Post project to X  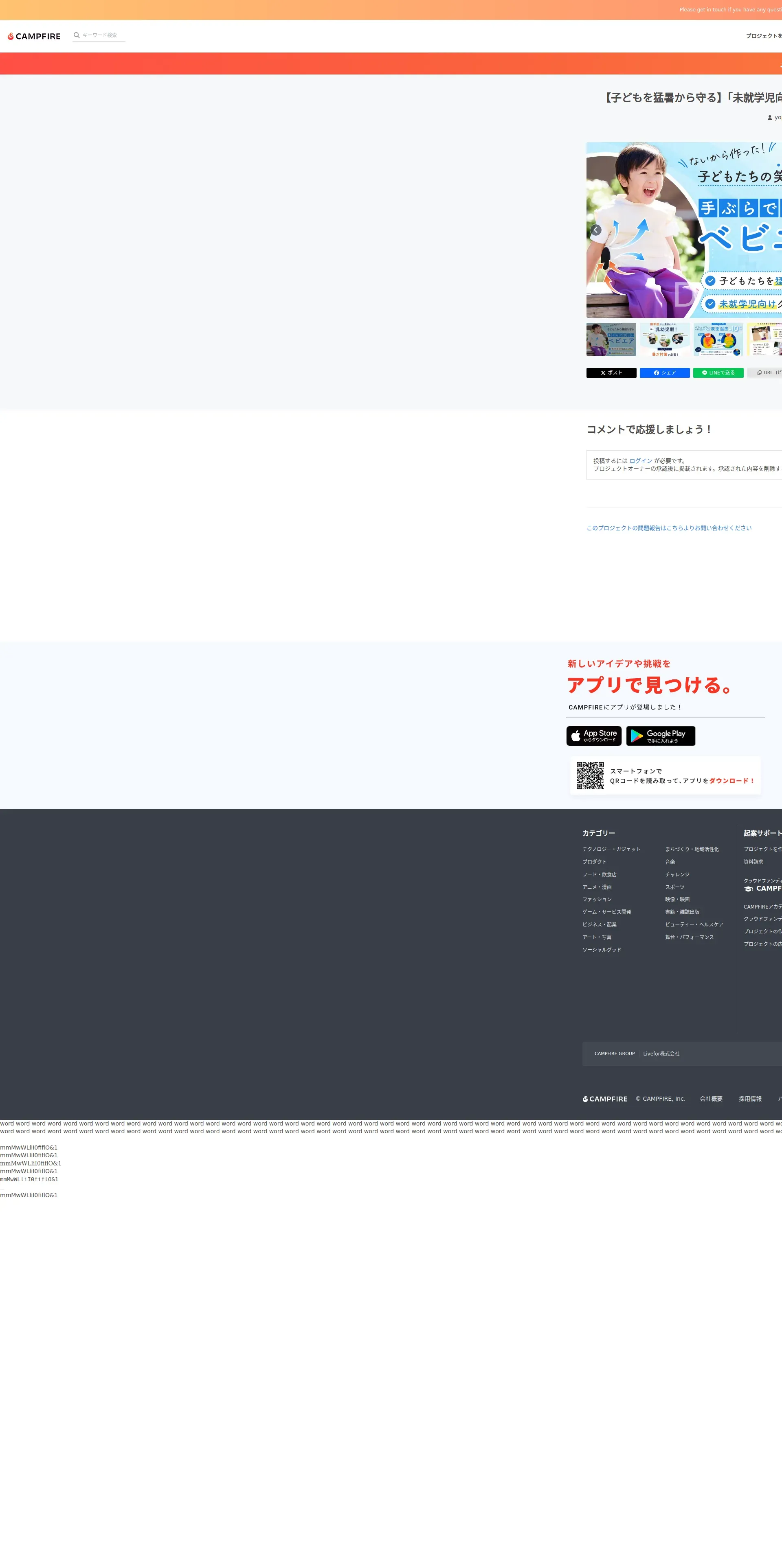[611, 372]
